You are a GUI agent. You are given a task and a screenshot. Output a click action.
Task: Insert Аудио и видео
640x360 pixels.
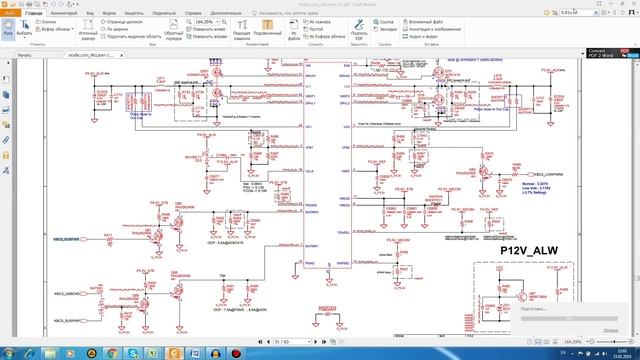(420, 36)
